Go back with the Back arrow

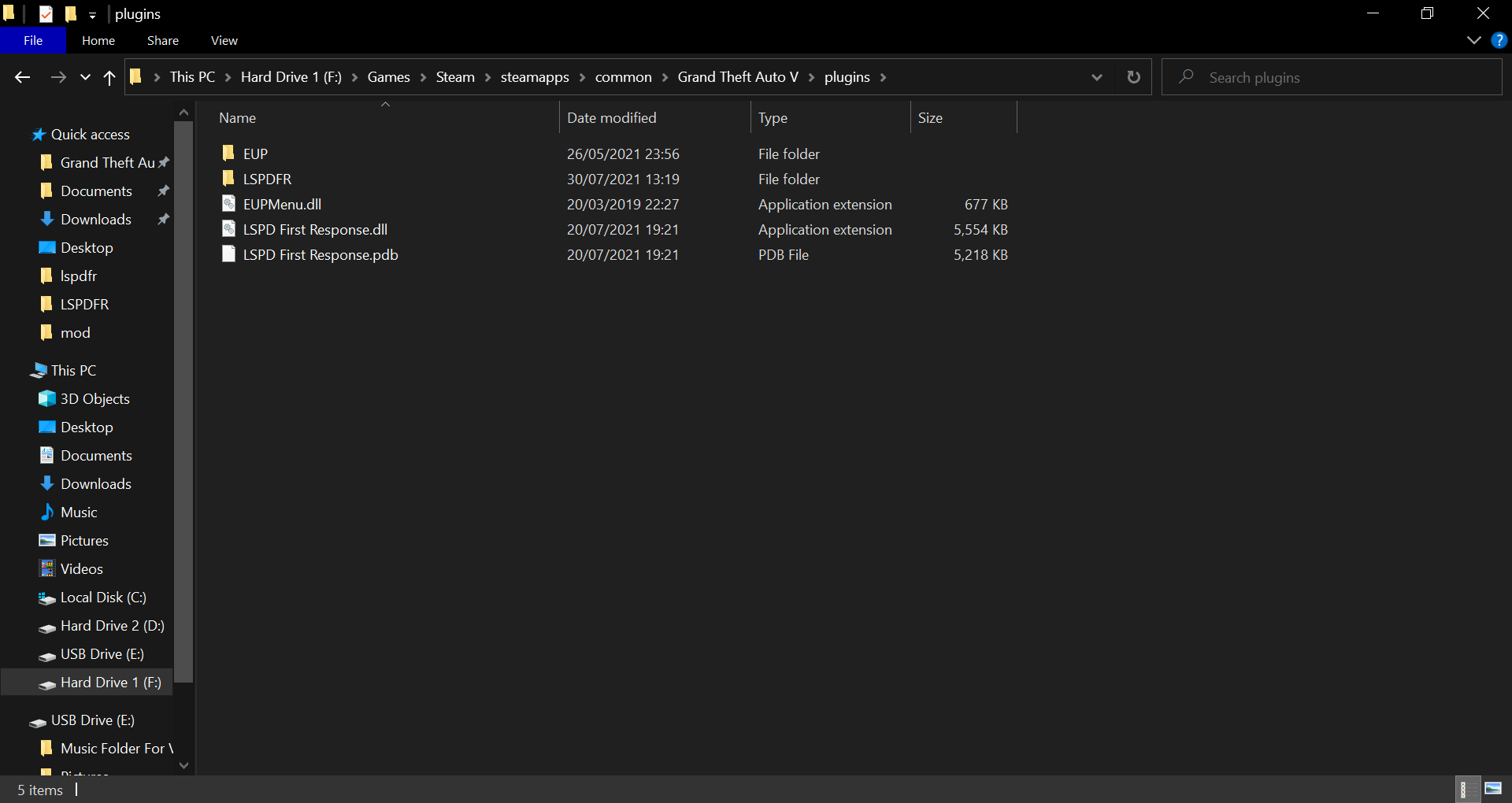[23, 77]
